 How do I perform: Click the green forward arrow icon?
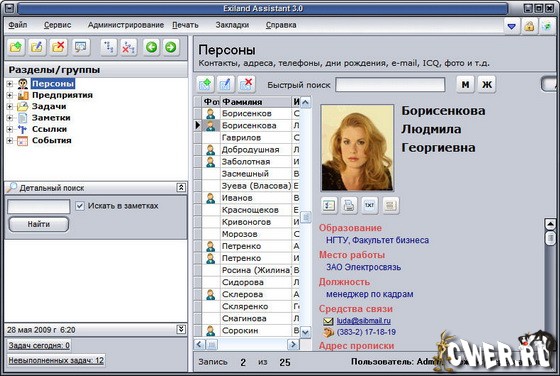tap(171, 47)
